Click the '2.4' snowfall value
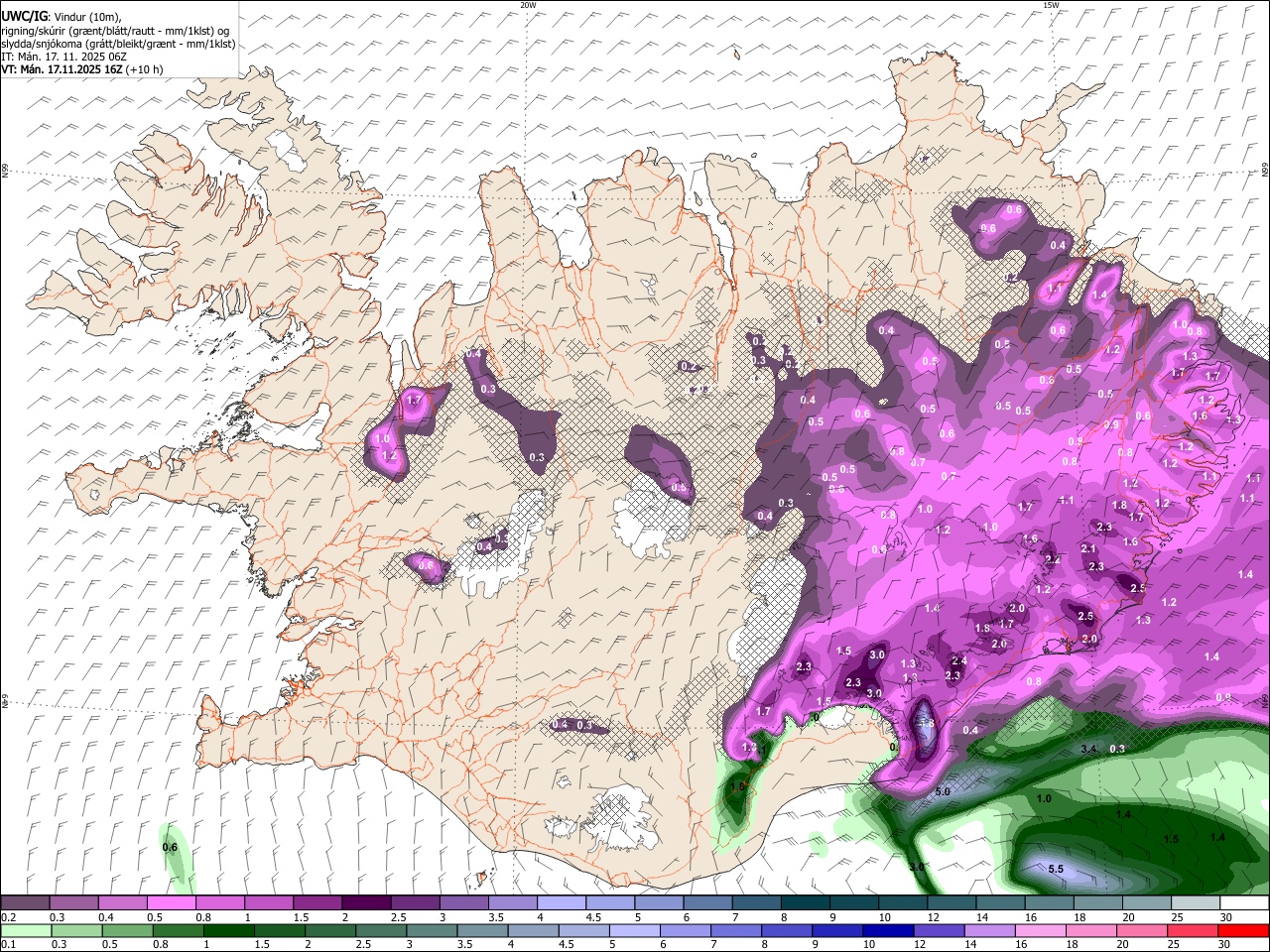1270x952 pixels. click(x=958, y=660)
